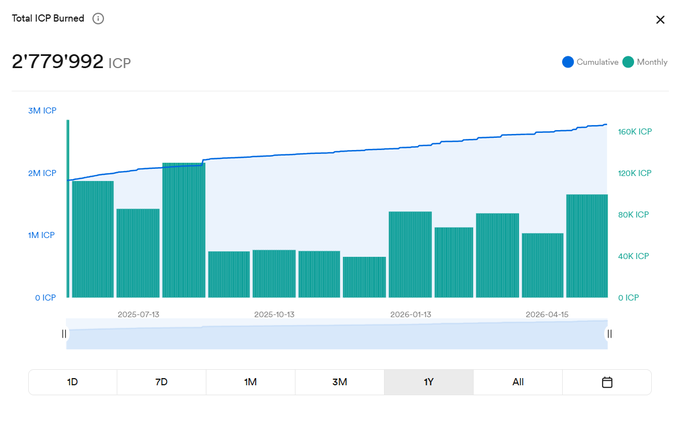
Task: Click the 2026-01-13 axis date label
Action: [x=411, y=314]
